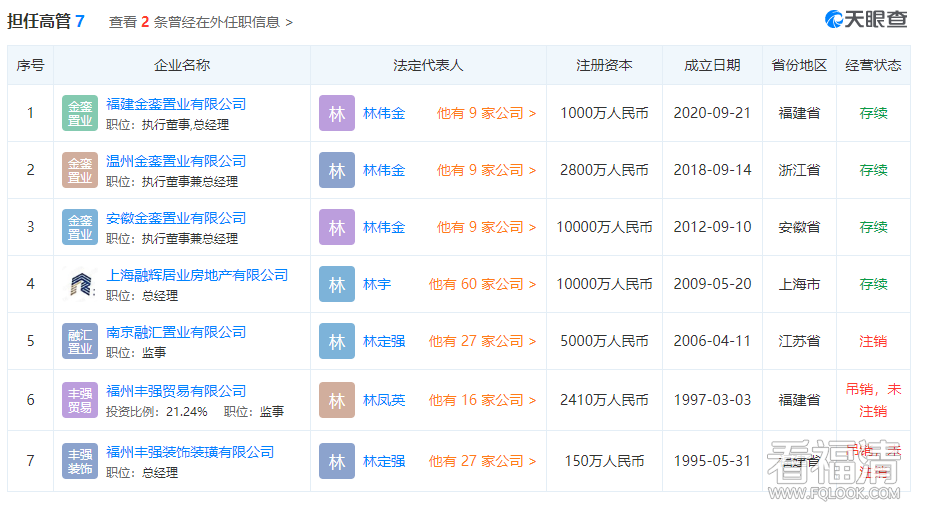The width and height of the screenshot is (927, 520).
Task: Click the 省份地区 column header
Action: pos(799,65)
